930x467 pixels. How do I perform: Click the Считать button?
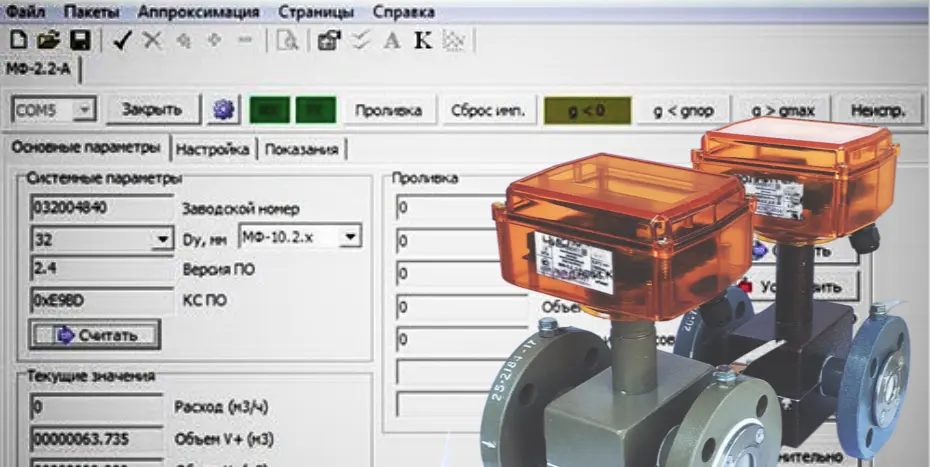point(95,335)
